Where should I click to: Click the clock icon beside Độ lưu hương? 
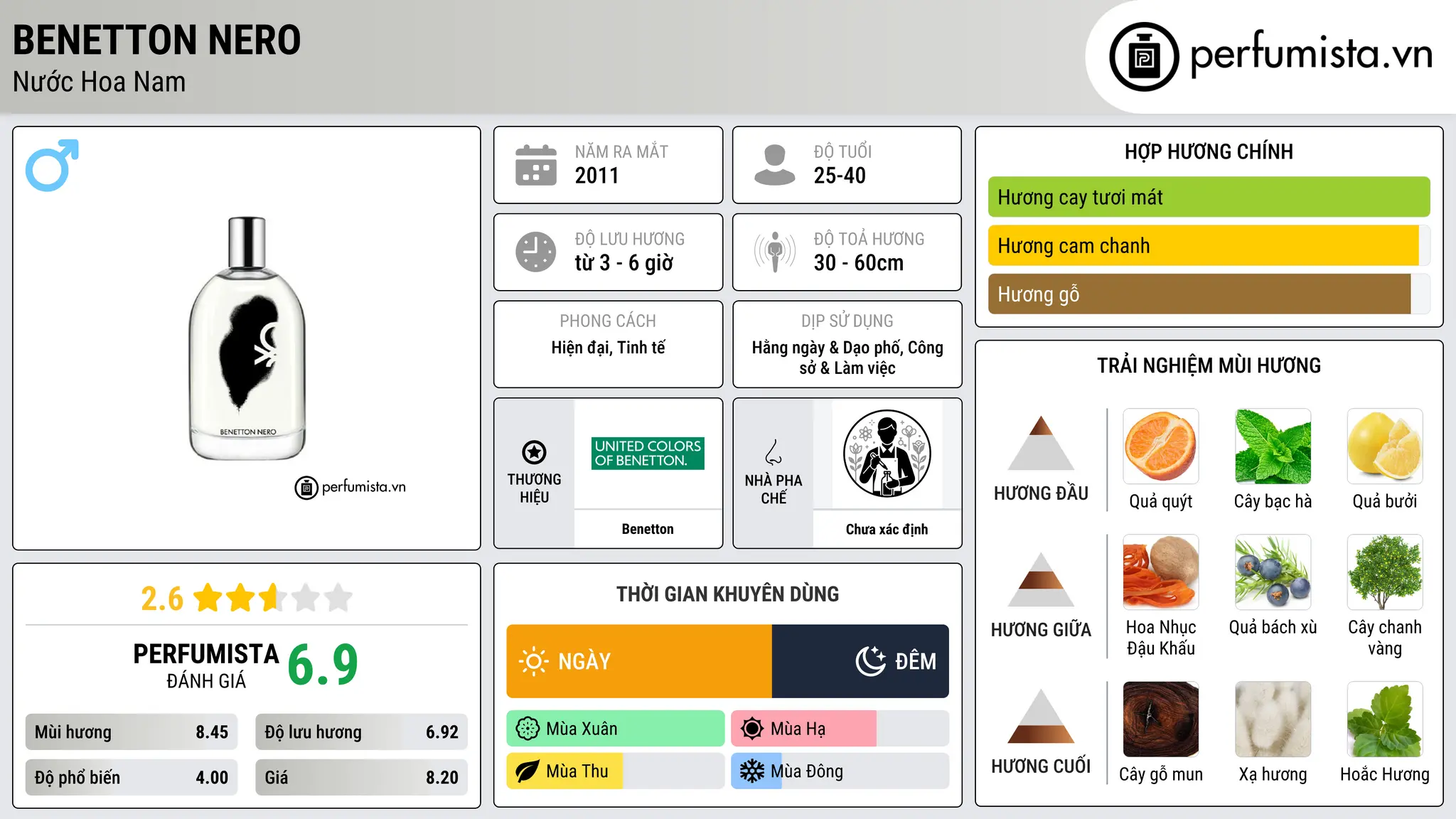click(536, 252)
